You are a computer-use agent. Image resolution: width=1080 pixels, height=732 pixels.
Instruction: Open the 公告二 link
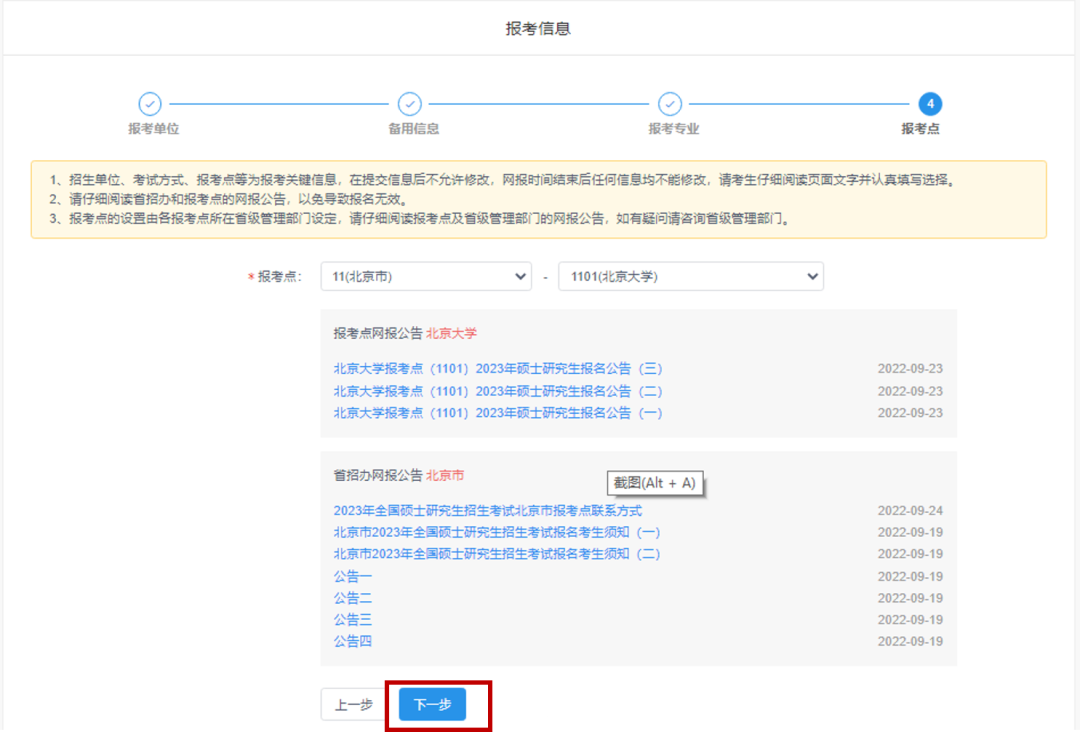353,598
